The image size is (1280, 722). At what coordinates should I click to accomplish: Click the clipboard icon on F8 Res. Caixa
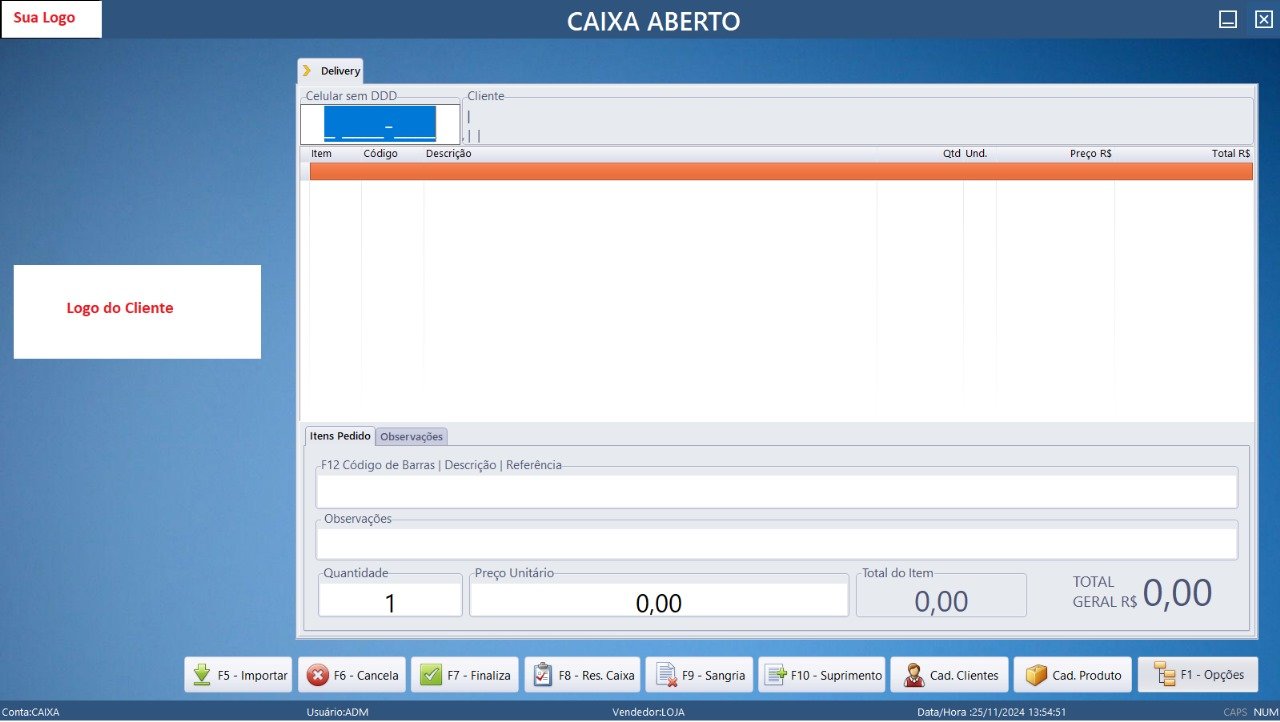tap(542, 675)
